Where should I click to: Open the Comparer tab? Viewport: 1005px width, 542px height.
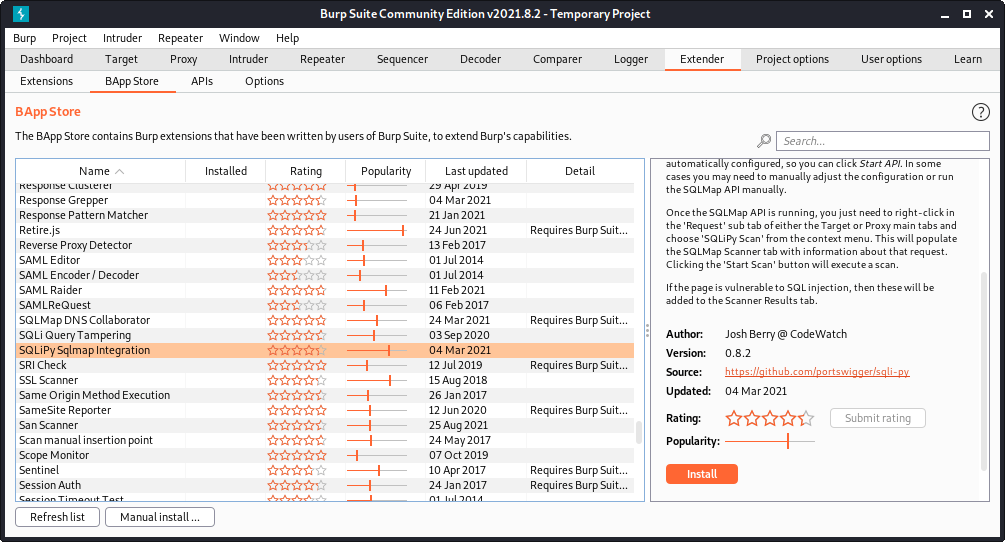click(x=557, y=59)
